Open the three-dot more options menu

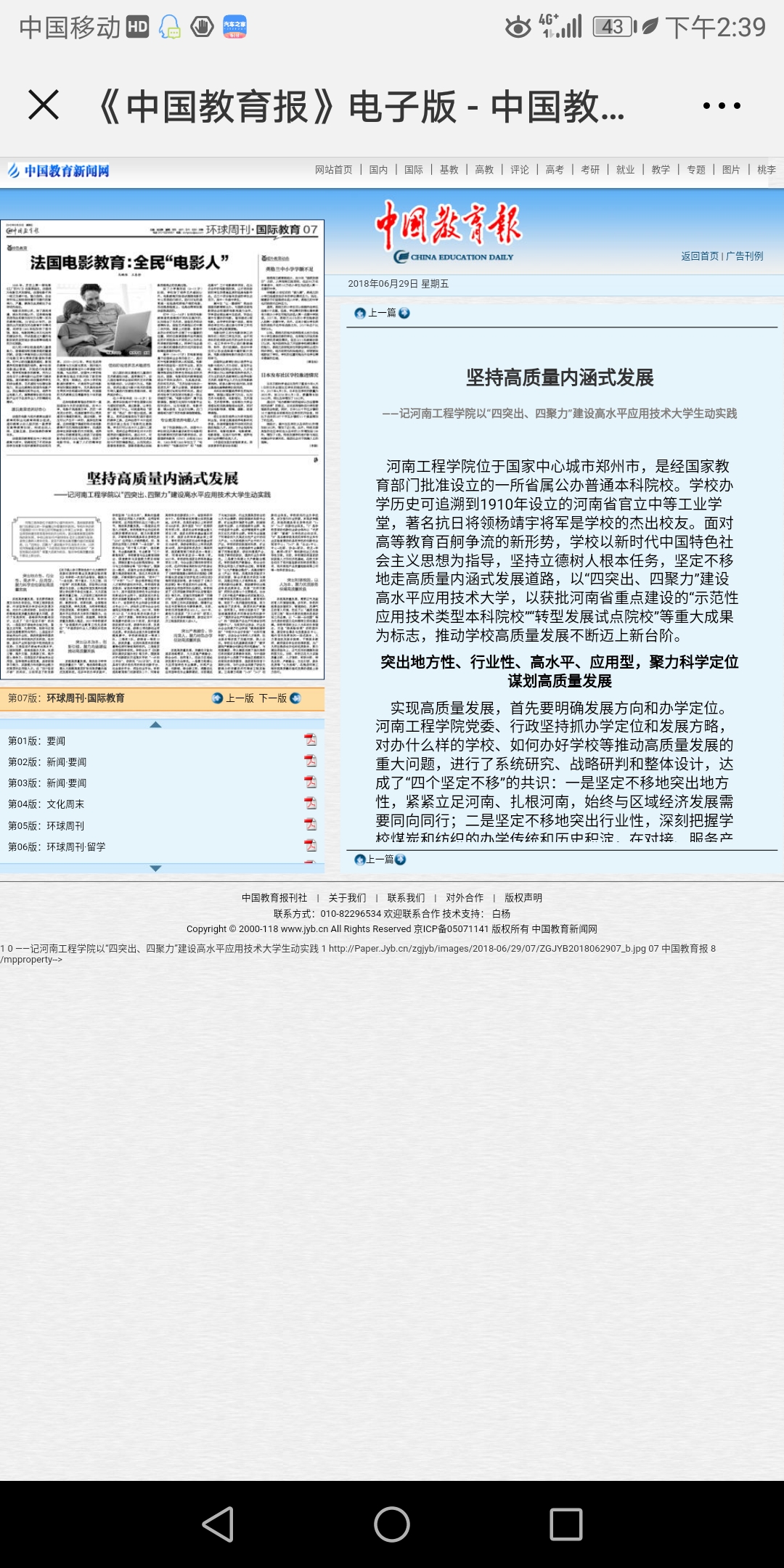(x=722, y=106)
